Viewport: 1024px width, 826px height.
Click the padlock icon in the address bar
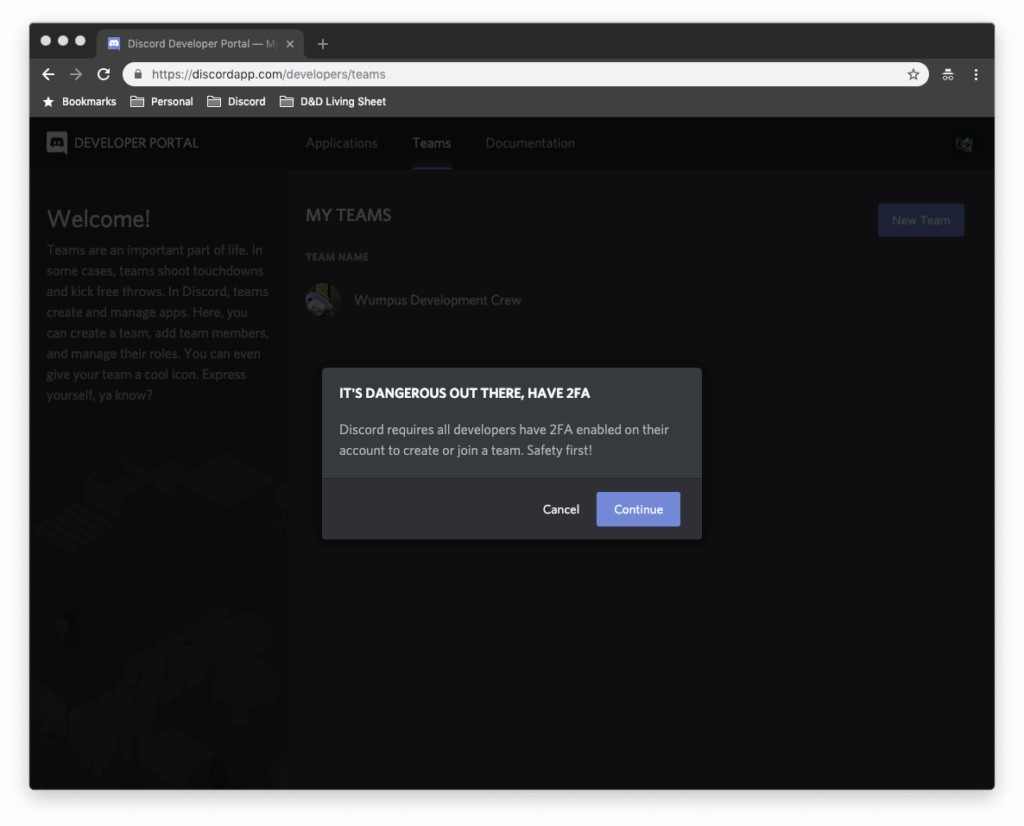pyautogui.click(x=138, y=74)
